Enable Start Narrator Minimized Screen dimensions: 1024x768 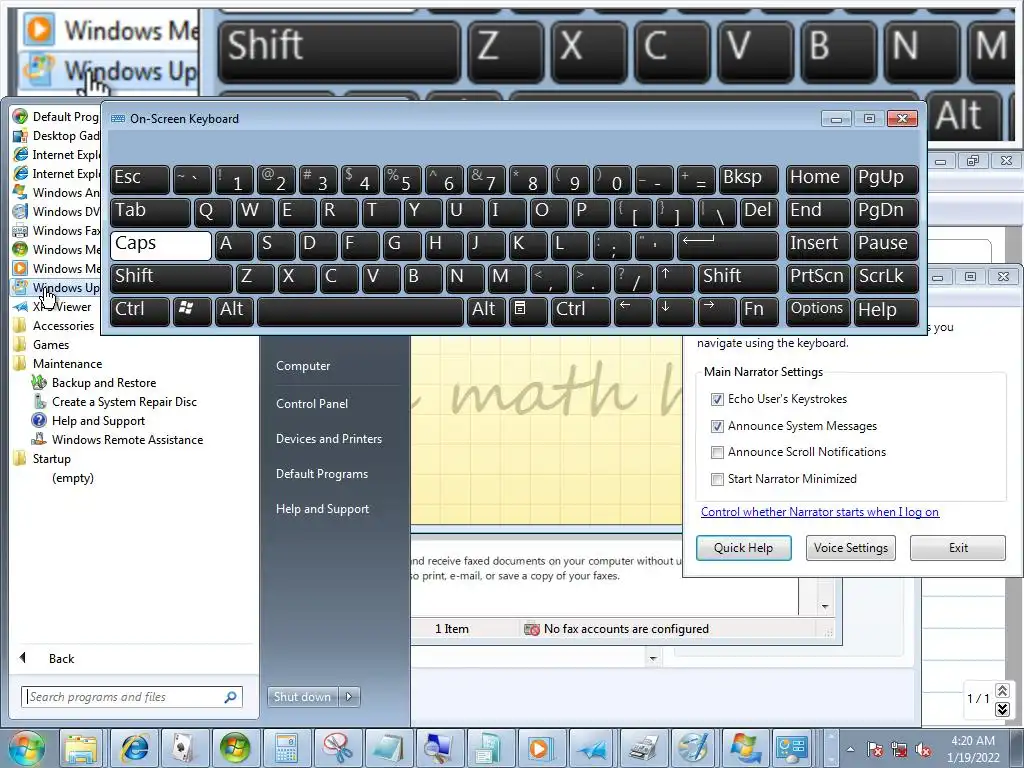717,479
